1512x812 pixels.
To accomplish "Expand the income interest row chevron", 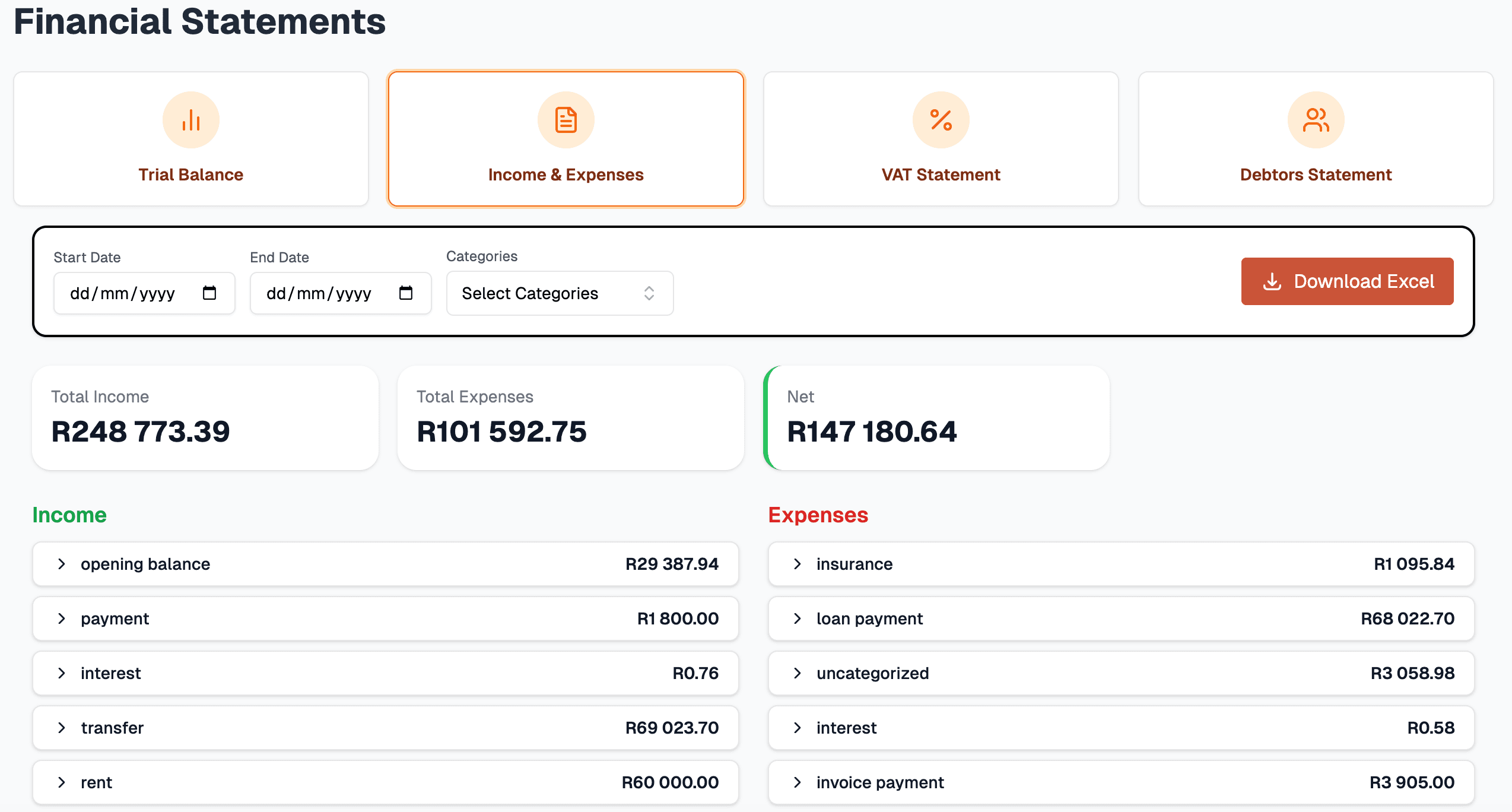I will (61, 673).
